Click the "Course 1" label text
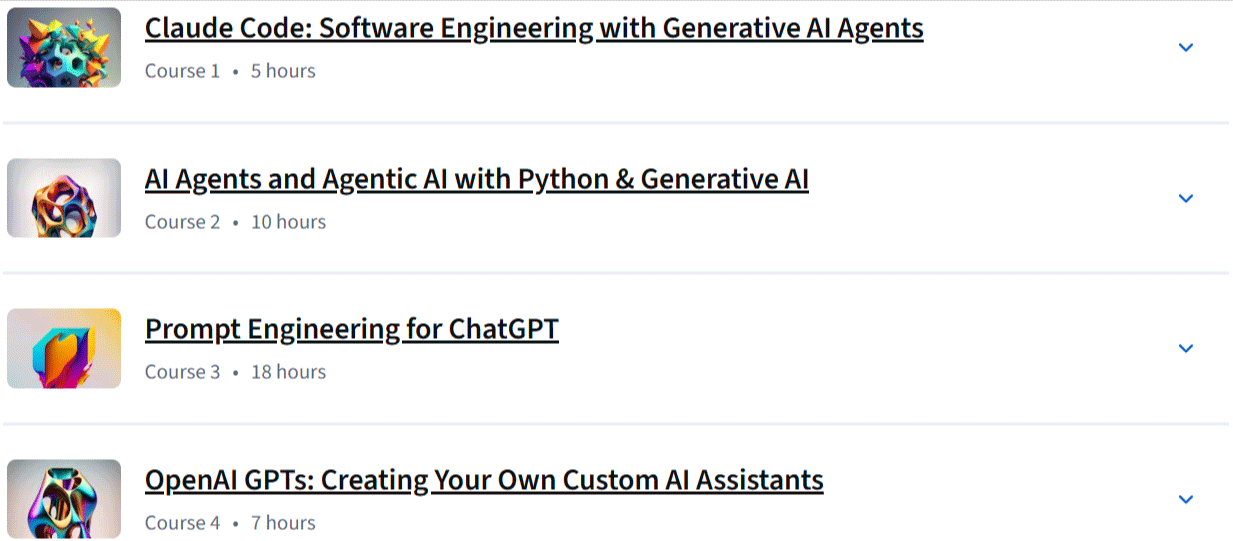Viewport: 1233px width, 541px height. point(182,71)
